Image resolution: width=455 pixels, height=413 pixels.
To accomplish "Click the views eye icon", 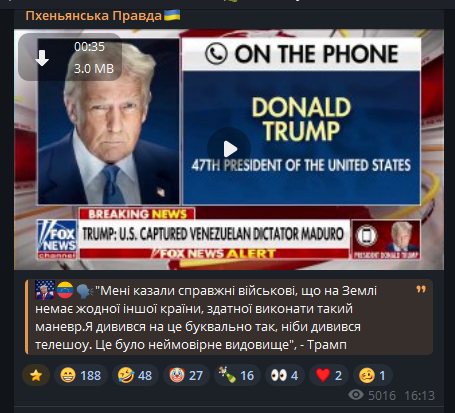I will (356, 395).
